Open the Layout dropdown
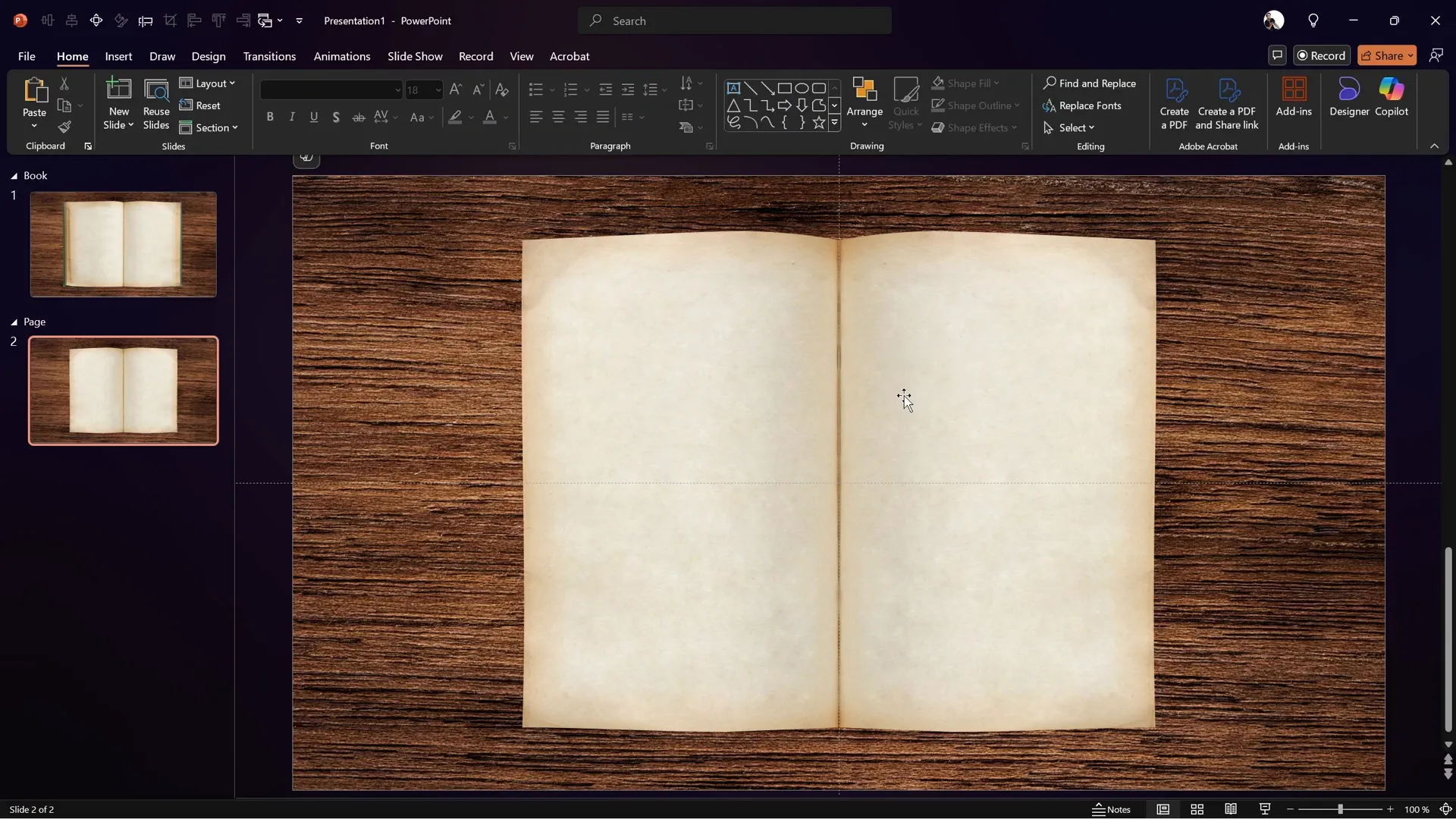 click(x=207, y=83)
